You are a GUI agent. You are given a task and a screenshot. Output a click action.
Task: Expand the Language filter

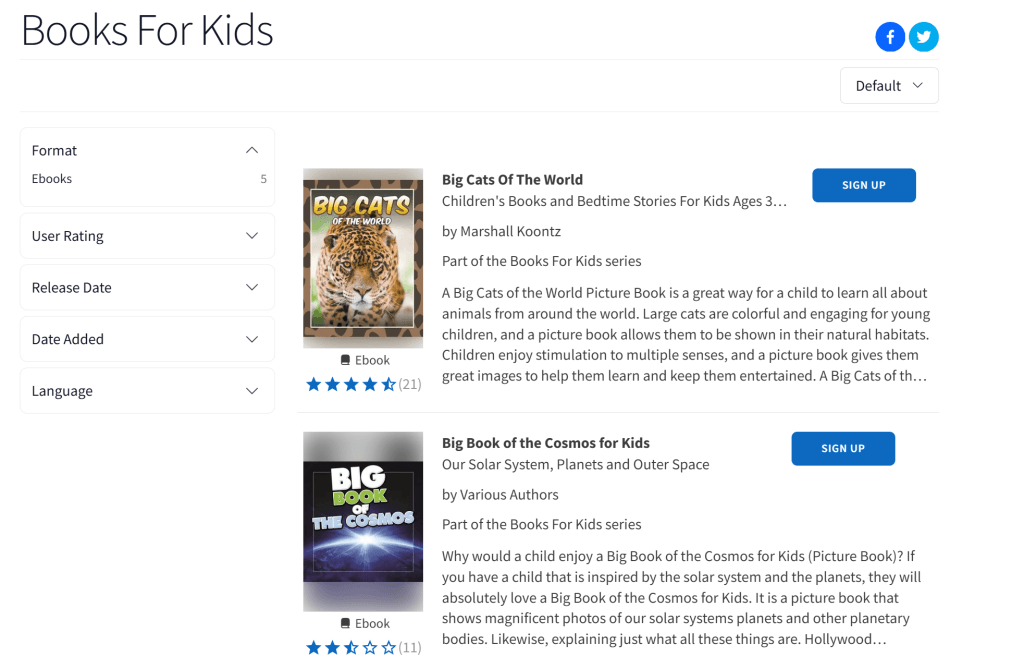pos(252,391)
